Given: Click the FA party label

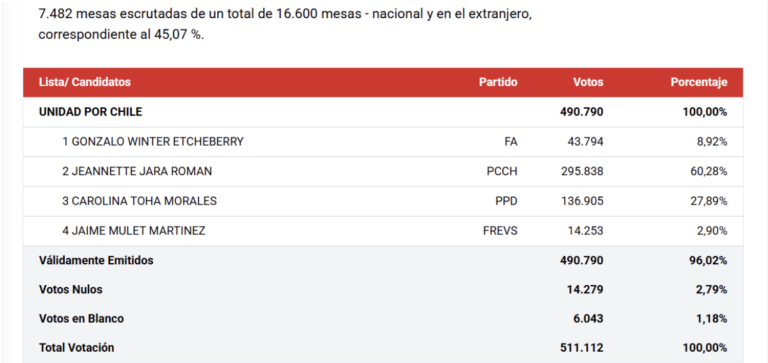Looking at the screenshot, I should (510, 142).
